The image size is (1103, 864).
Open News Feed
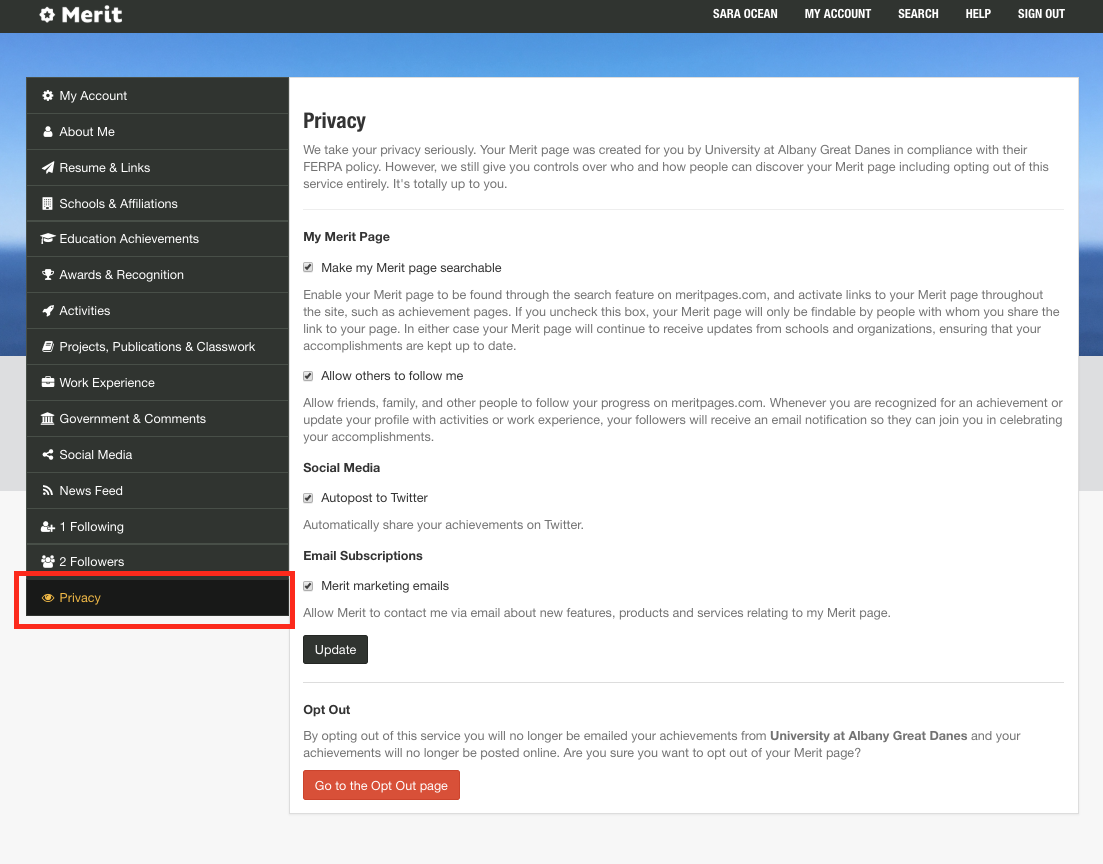click(158, 490)
